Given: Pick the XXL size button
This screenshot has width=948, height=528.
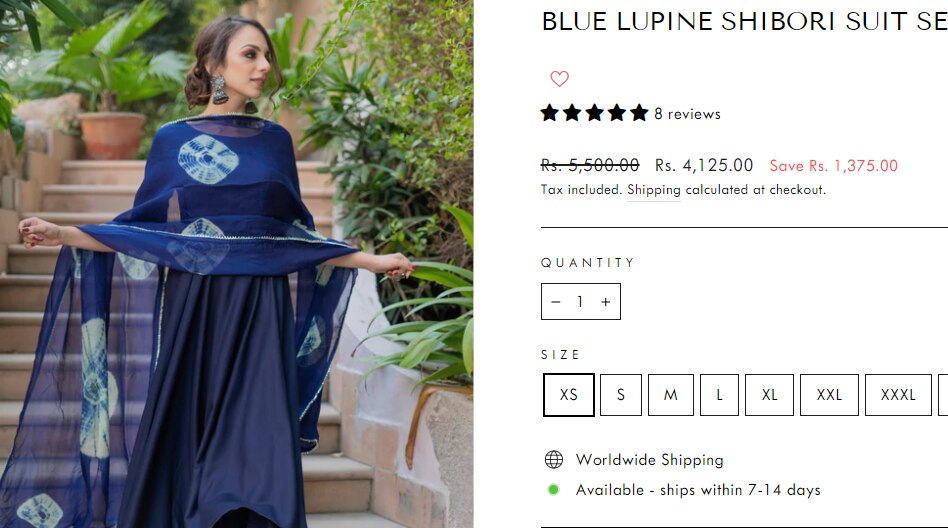Looking at the screenshot, I should coord(829,395).
